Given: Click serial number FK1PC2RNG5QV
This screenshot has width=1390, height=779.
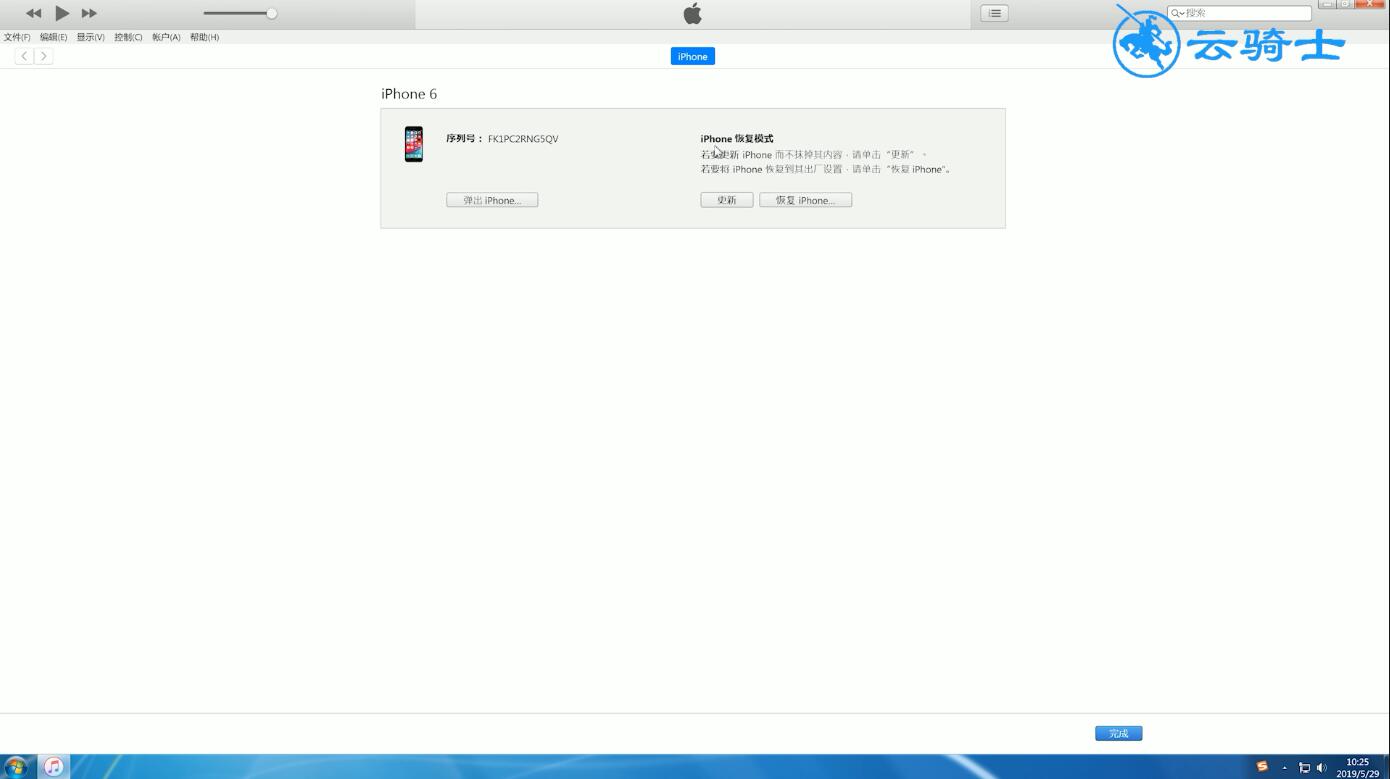Looking at the screenshot, I should tap(523, 139).
